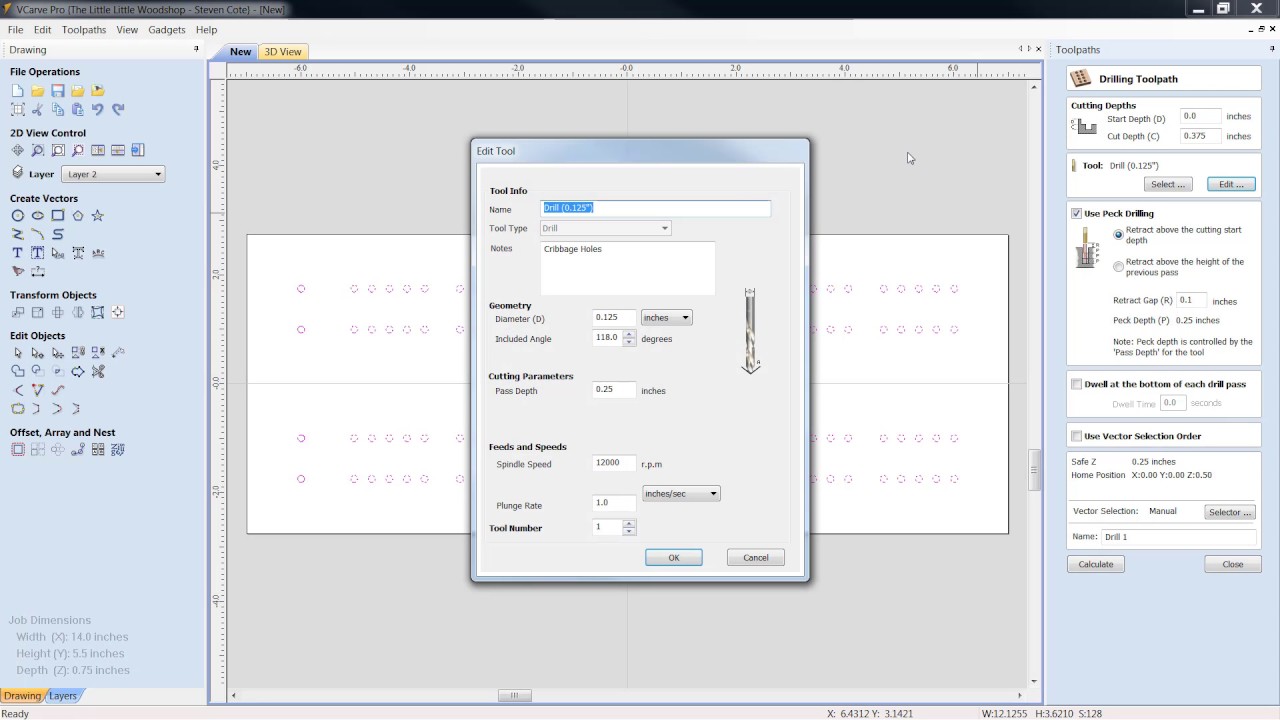1280x720 pixels.
Task: Click Cancel in Edit Tool dialog
Action: coord(755,557)
